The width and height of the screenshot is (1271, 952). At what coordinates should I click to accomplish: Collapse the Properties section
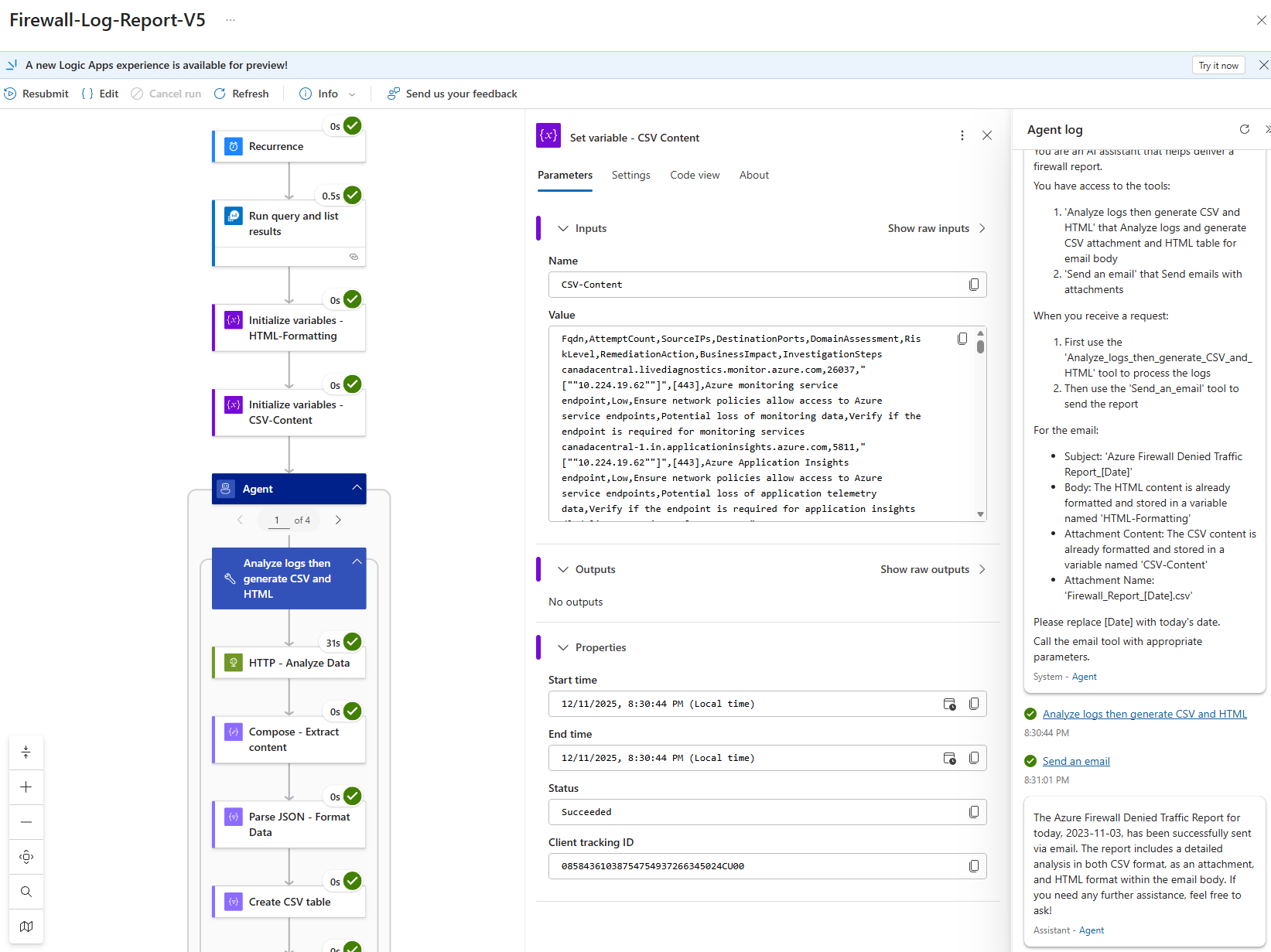pos(563,647)
